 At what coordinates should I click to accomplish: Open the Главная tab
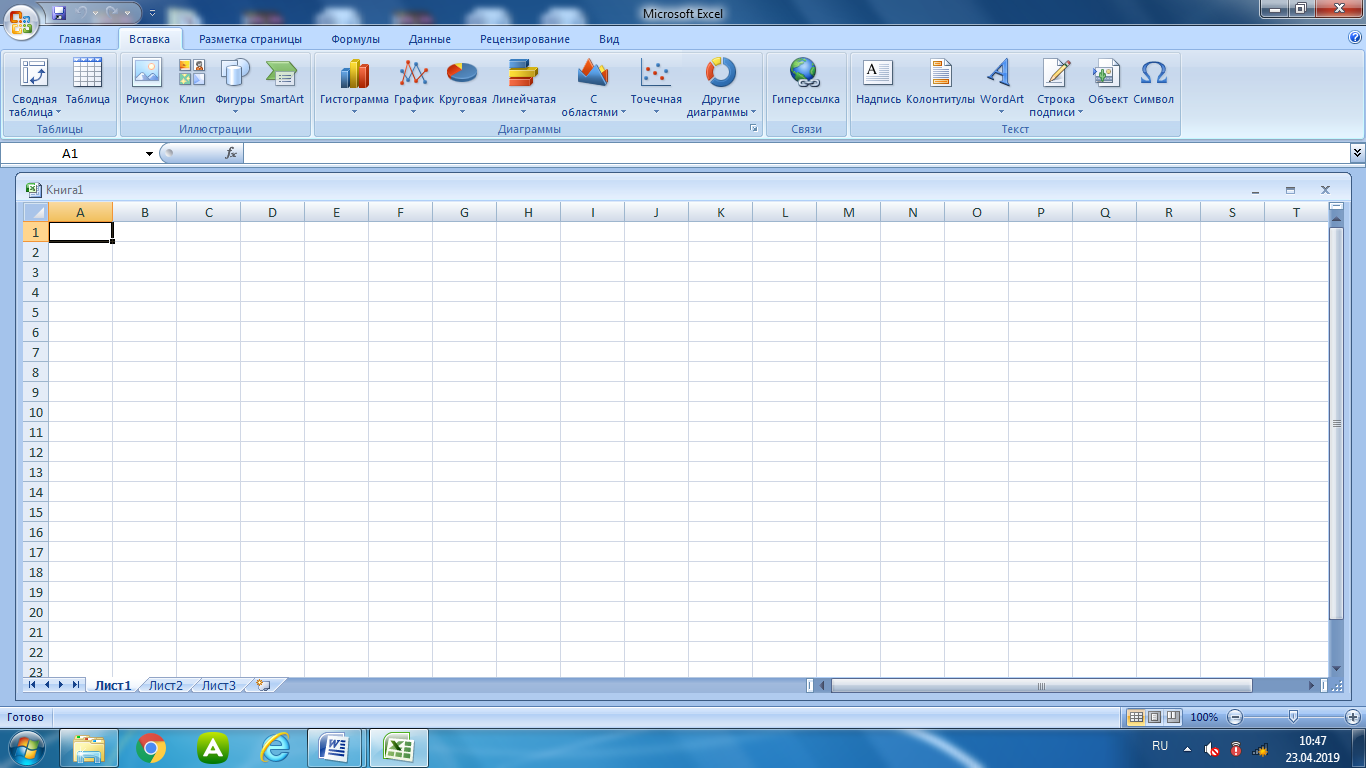pos(80,39)
